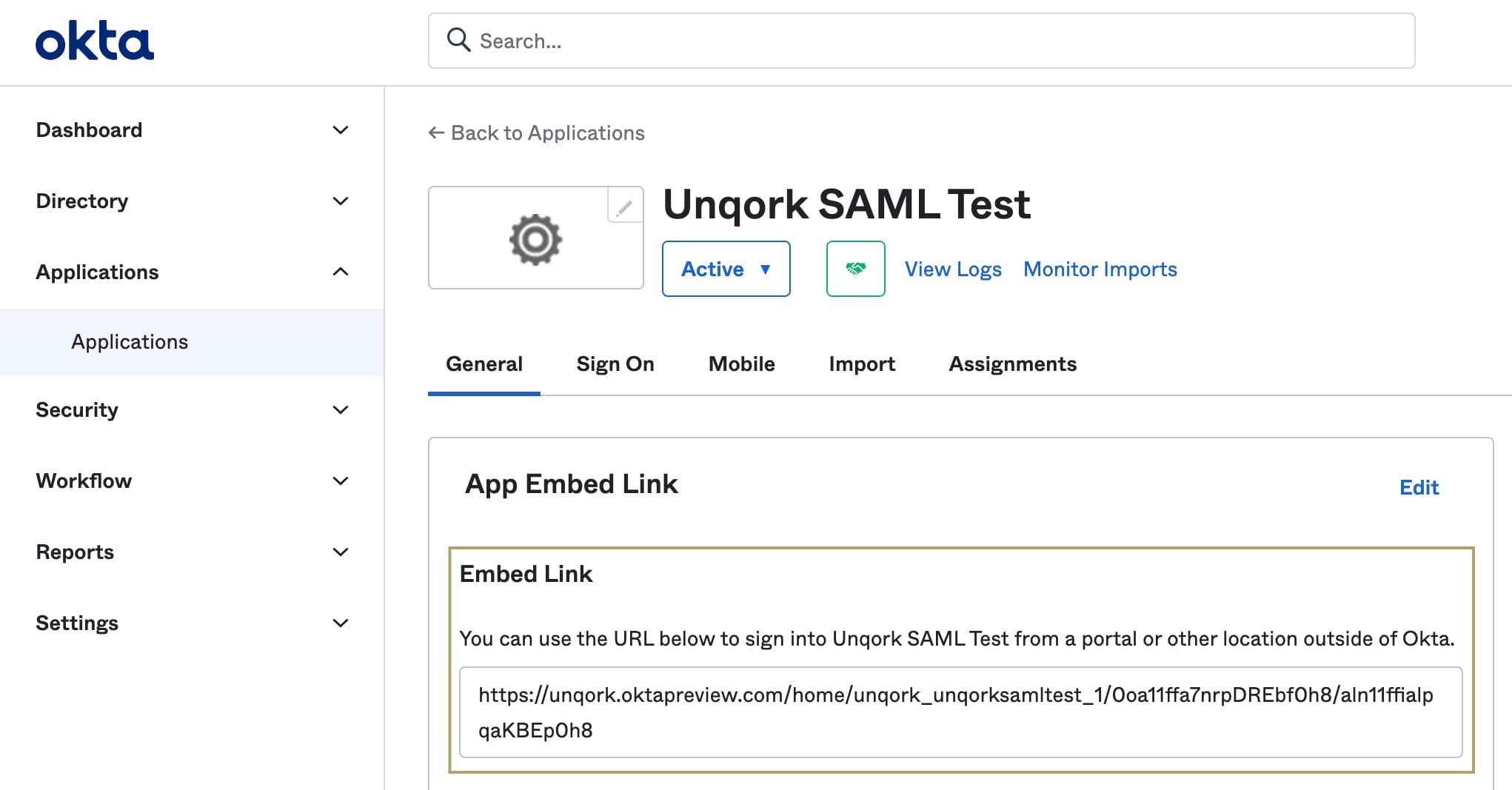Collapse the Applications menu chevron
Viewport: 1512px width, 790px height.
[341, 272]
